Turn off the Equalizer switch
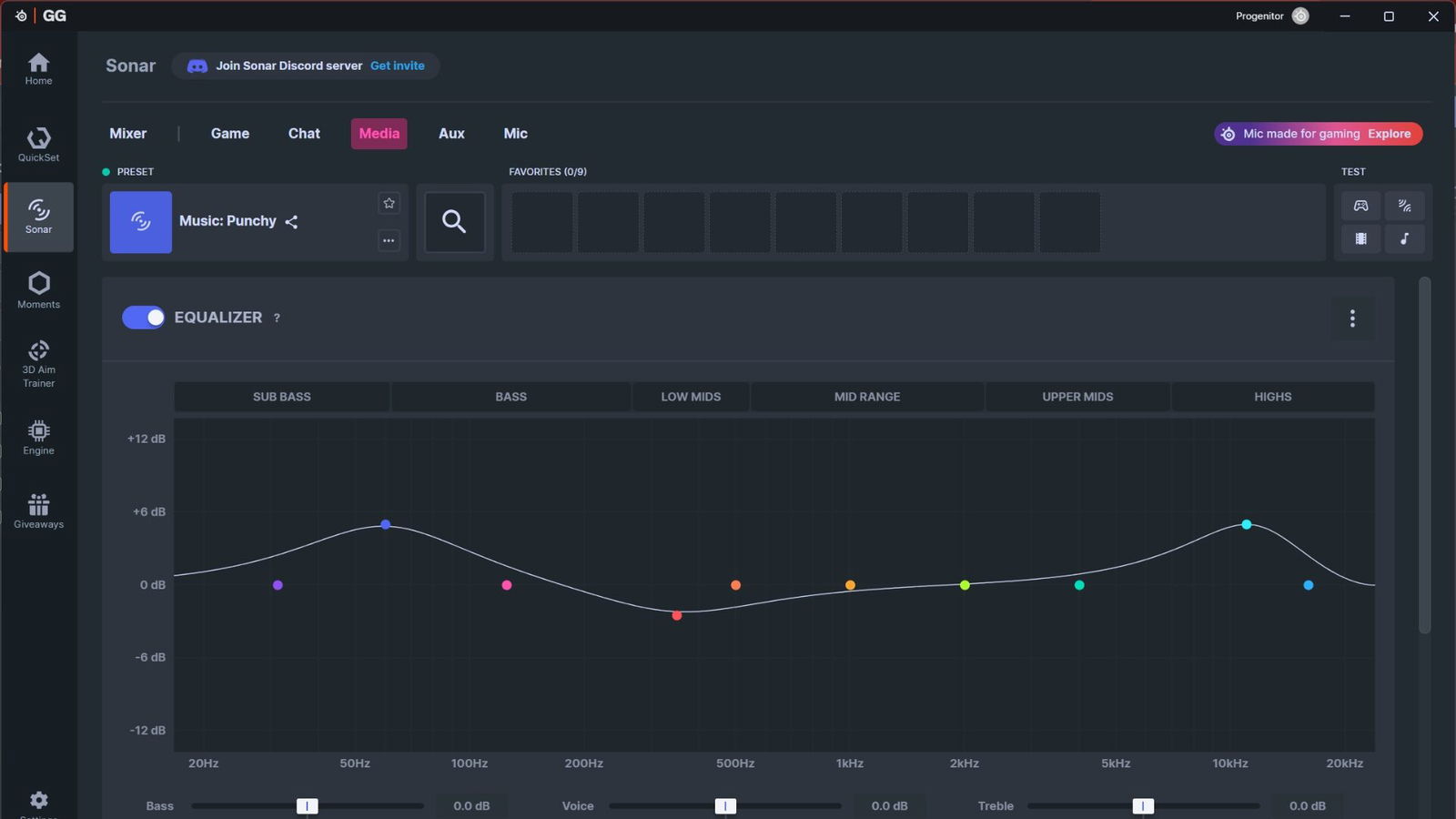1456x819 pixels. [144, 318]
